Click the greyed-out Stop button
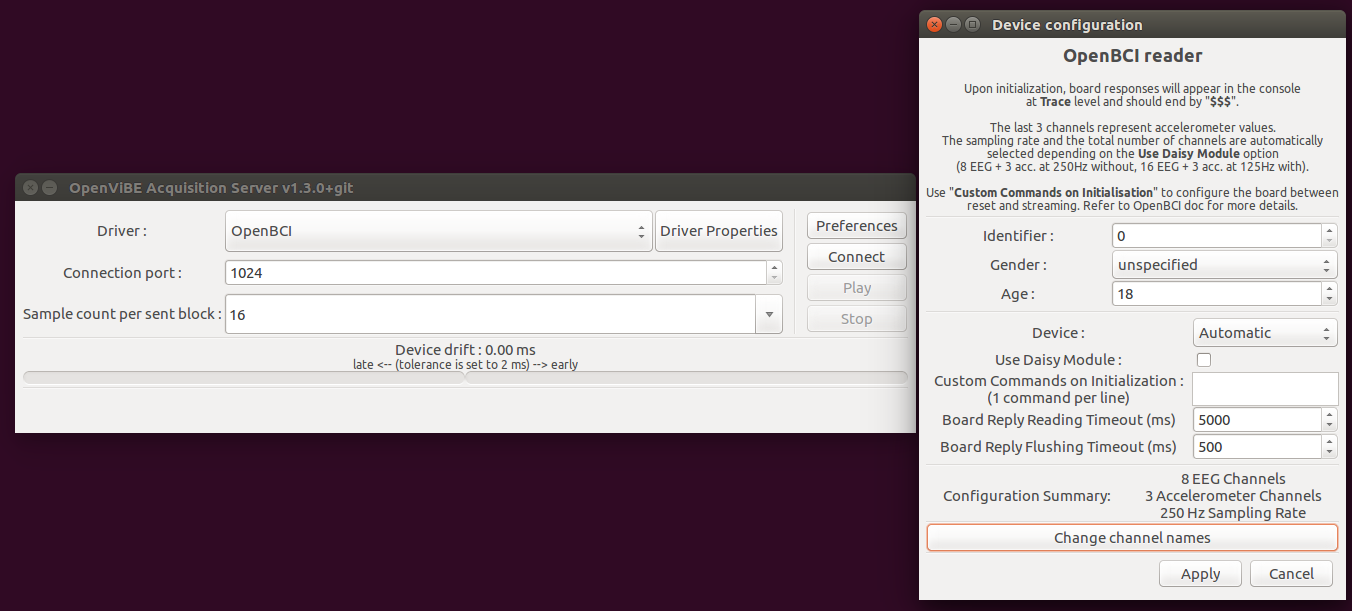Viewport: 1352px width, 611px height. click(x=857, y=319)
